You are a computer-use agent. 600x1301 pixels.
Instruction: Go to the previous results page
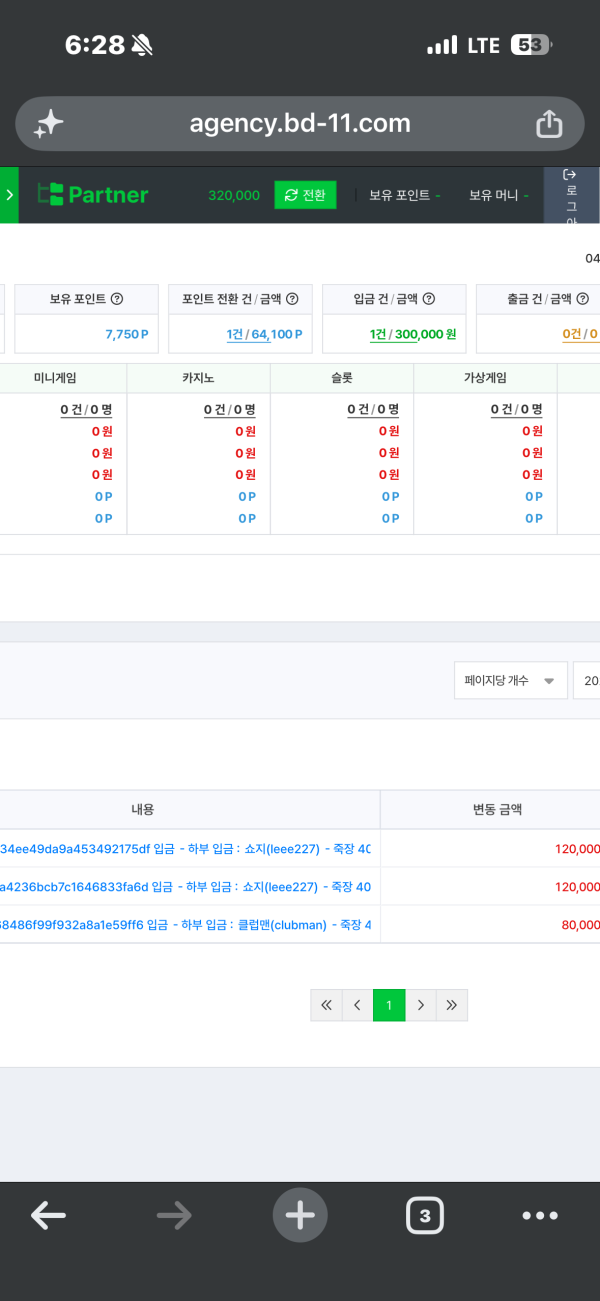[357, 1005]
